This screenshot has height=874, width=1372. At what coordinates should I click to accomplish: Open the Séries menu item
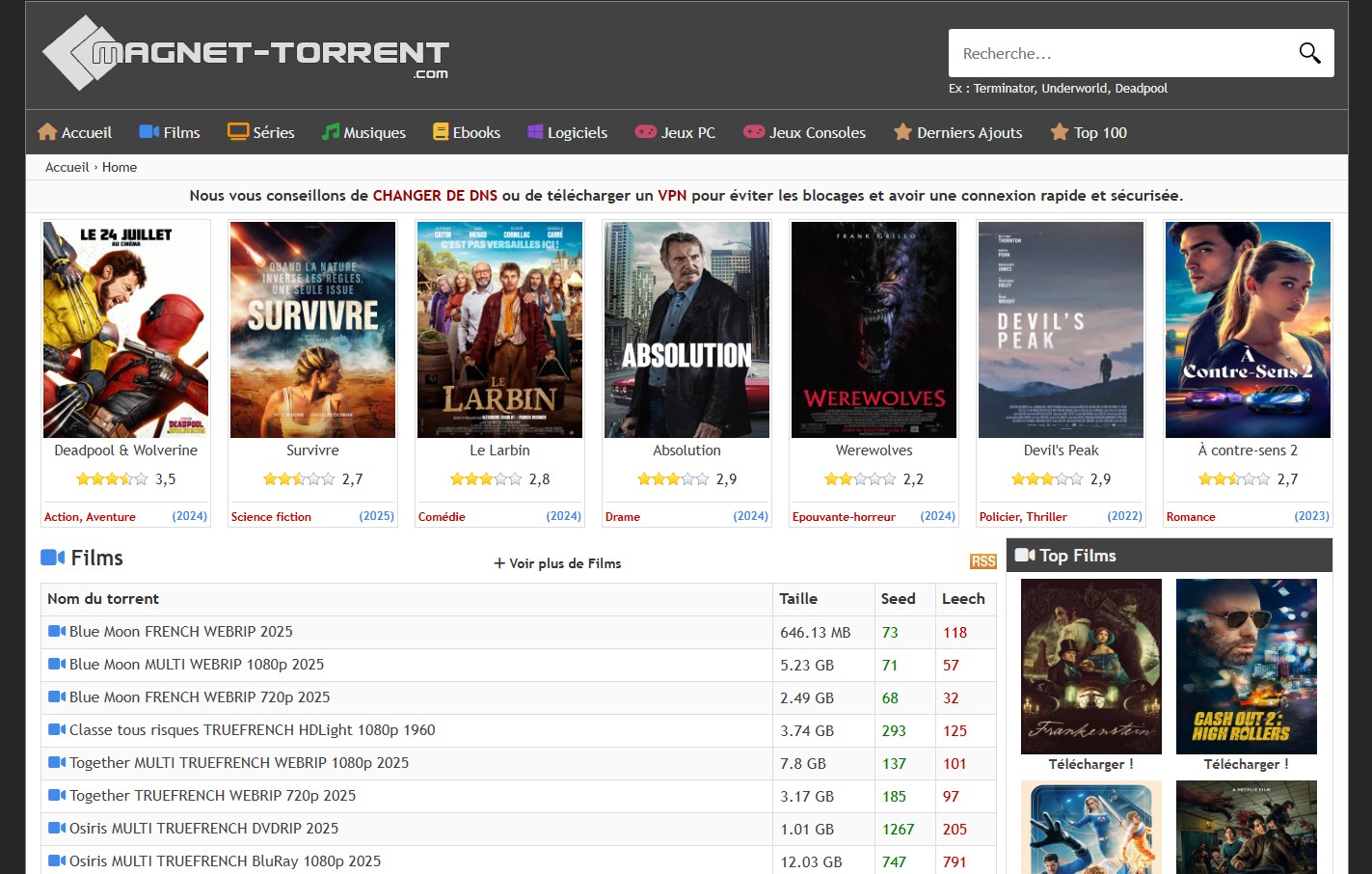pyautogui.click(x=273, y=132)
